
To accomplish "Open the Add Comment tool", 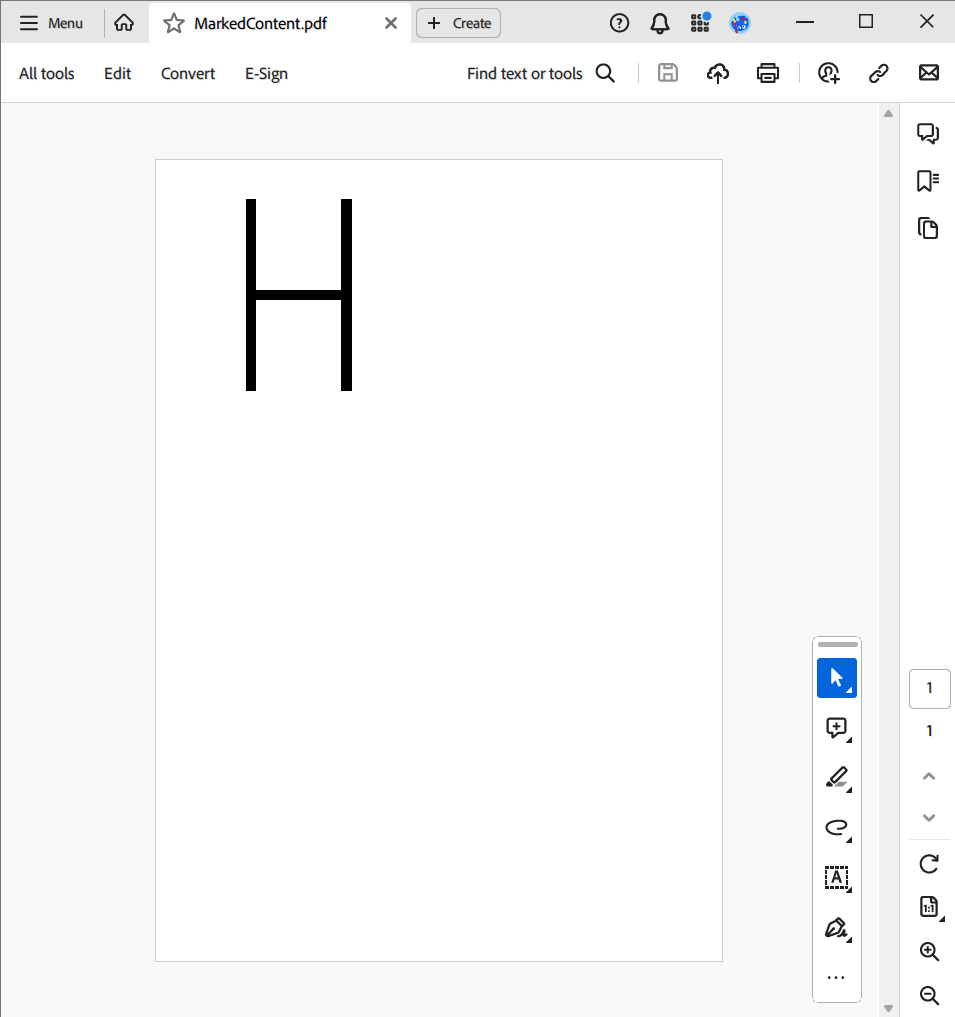I will point(836,728).
